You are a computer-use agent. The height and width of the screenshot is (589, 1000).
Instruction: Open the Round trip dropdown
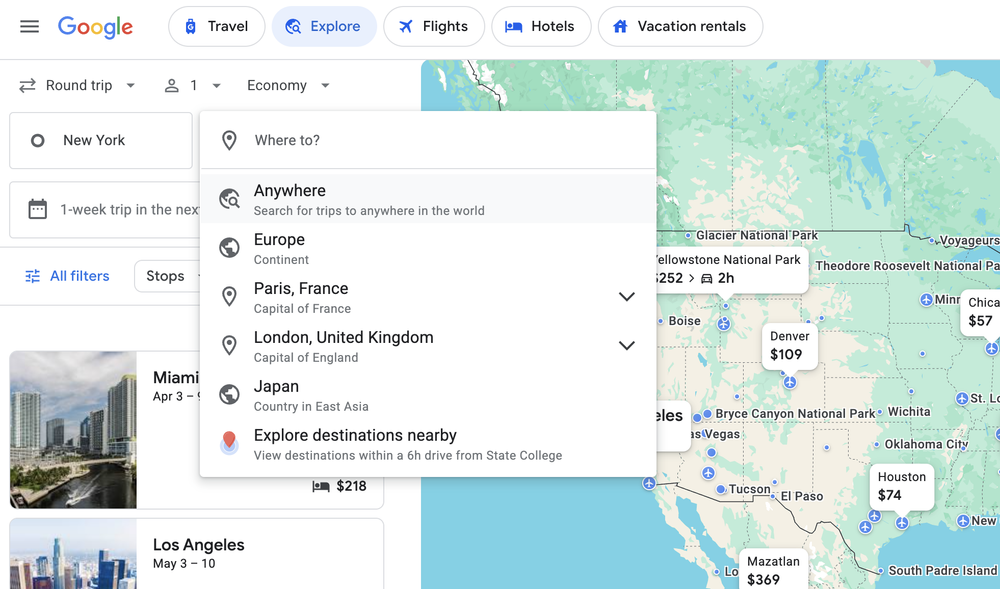[77, 85]
